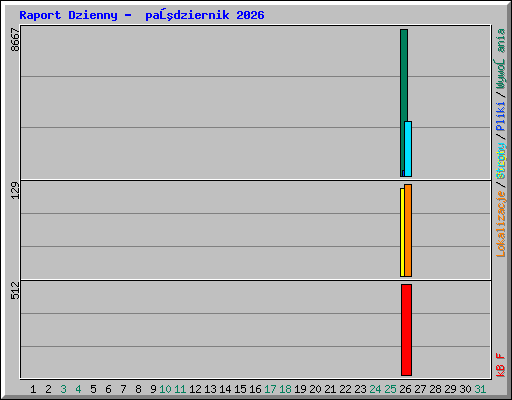Screen dimensions: 512x400
Task: Click day 17 on the x-axis
Action: 270,389
